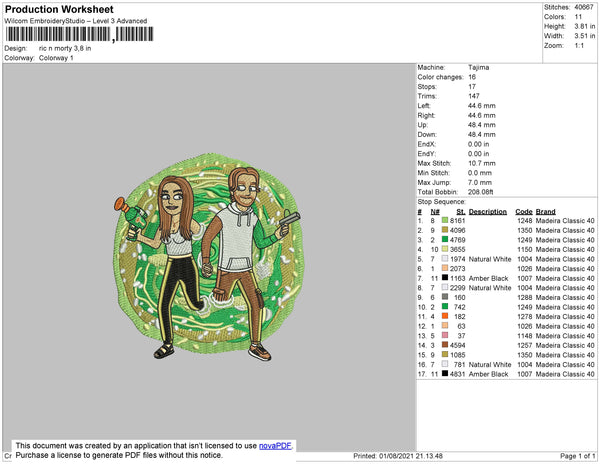Click the 'Colorway 1' value
Image resolution: width=600 pixels, height=464 pixels.
tap(56, 58)
